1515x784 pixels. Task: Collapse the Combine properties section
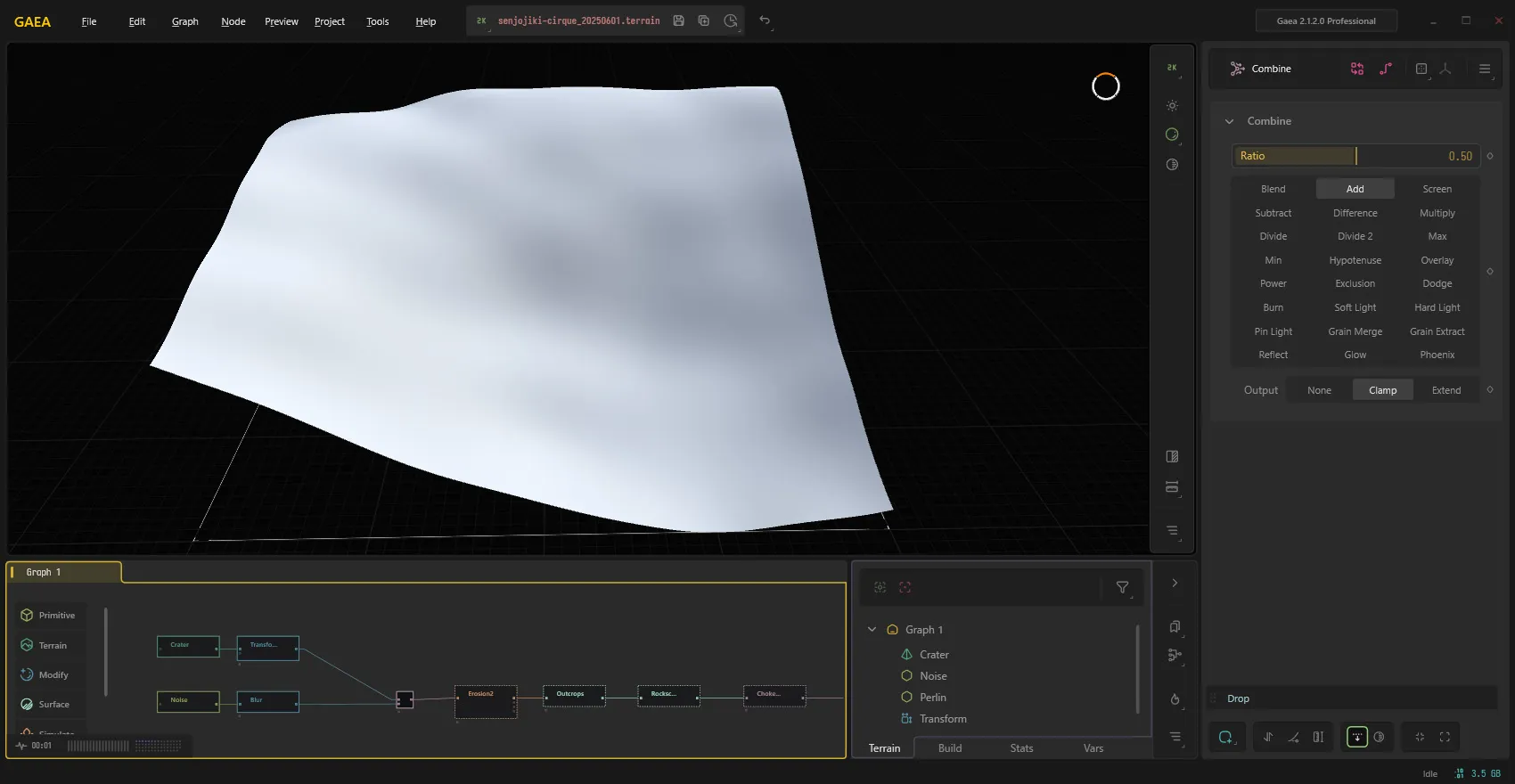tap(1229, 121)
